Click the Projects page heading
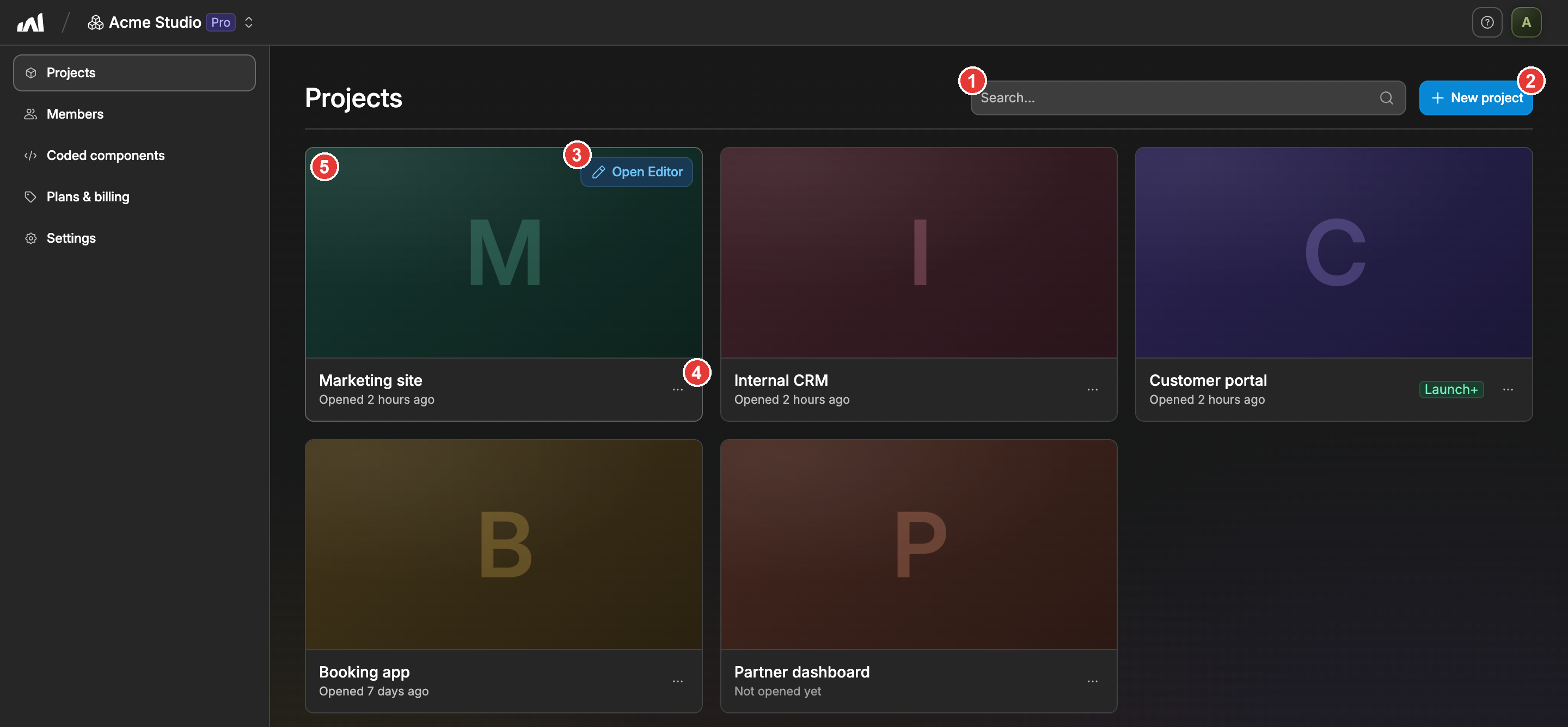 click(353, 98)
